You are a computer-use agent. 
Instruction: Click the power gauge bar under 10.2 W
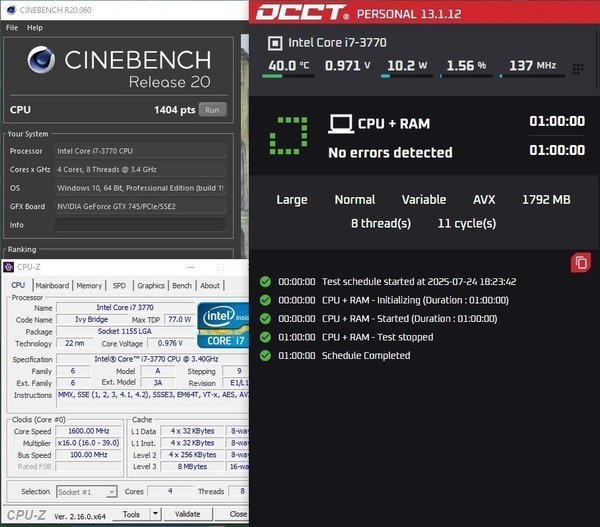pos(407,76)
